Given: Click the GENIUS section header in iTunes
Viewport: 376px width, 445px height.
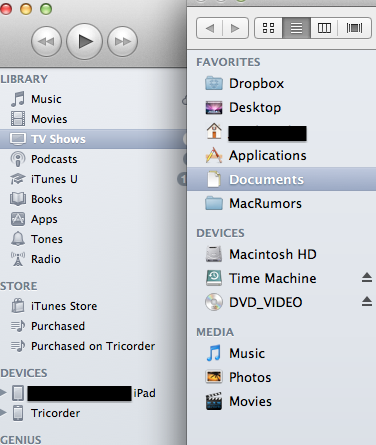Looking at the screenshot, I should coord(21,440).
